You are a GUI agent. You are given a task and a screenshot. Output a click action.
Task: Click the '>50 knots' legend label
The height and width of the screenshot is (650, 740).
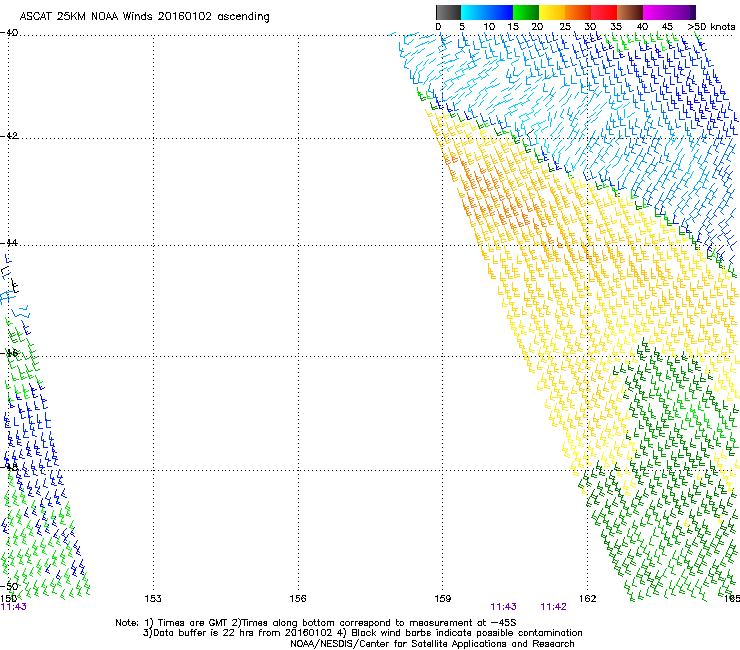pyautogui.click(x=711, y=27)
